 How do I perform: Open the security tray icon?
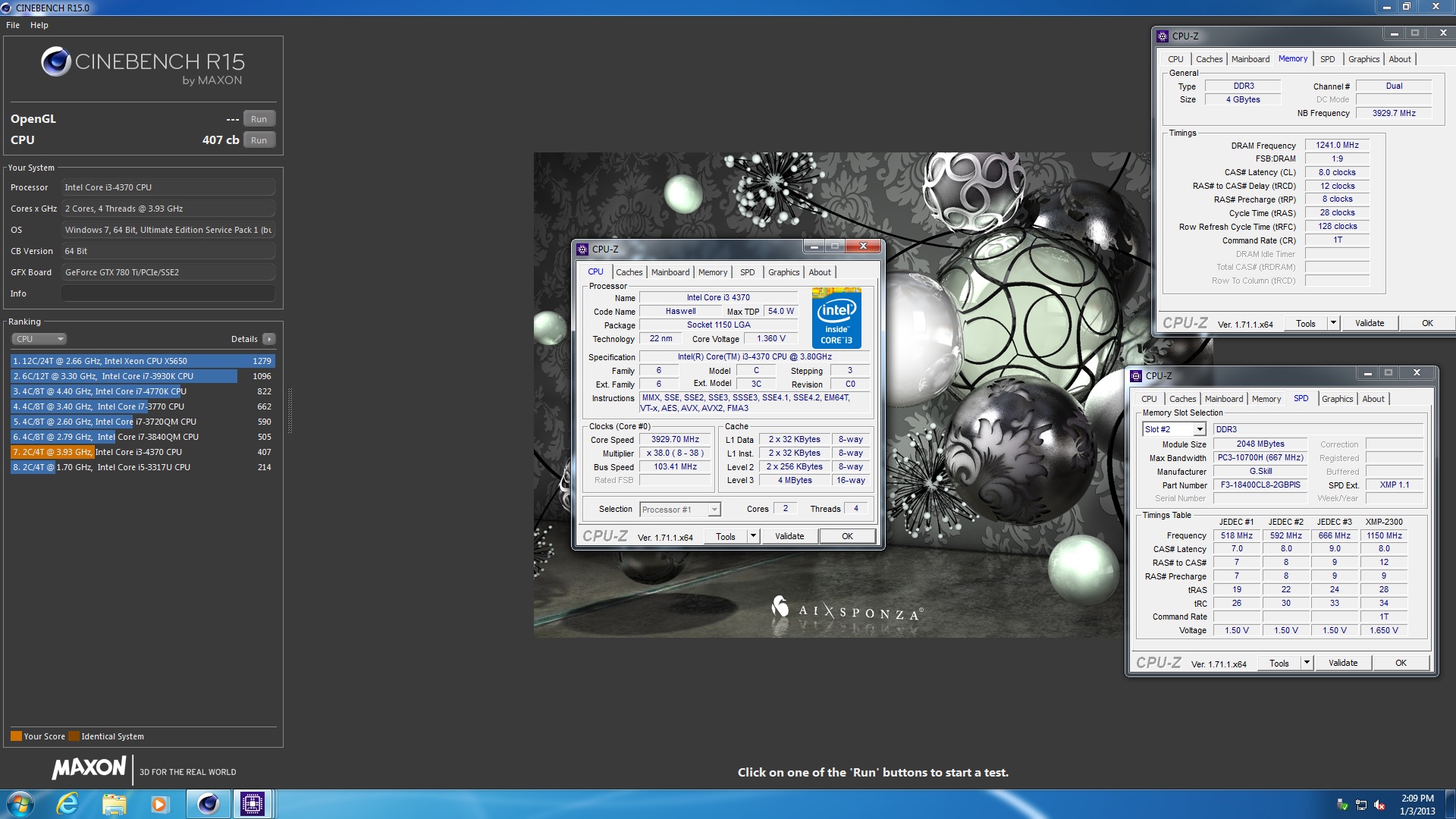pyautogui.click(x=1342, y=805)
